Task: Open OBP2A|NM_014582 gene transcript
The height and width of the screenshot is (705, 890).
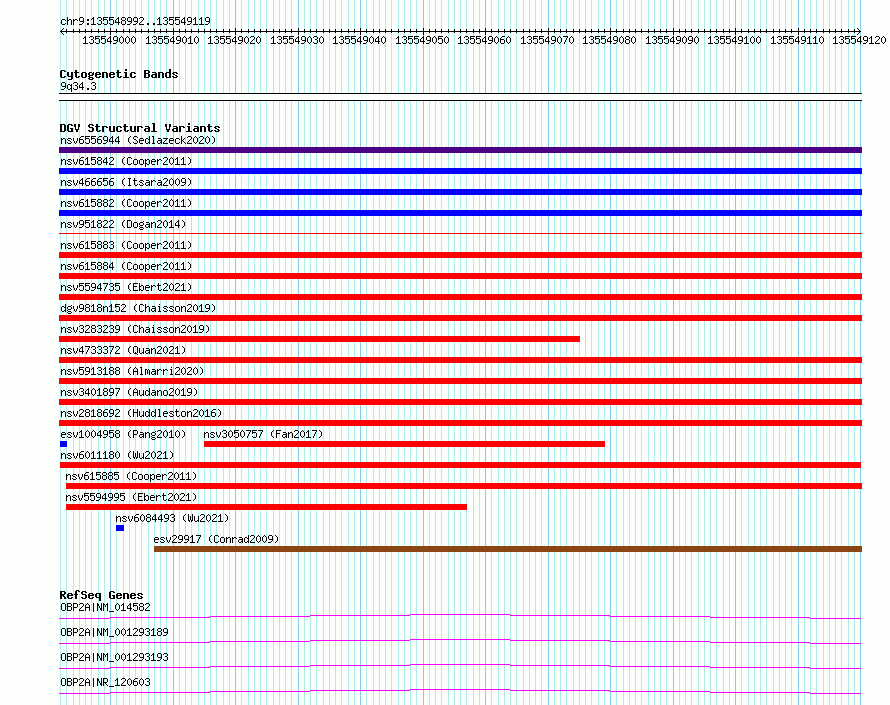Action: [x=106, y=607]
